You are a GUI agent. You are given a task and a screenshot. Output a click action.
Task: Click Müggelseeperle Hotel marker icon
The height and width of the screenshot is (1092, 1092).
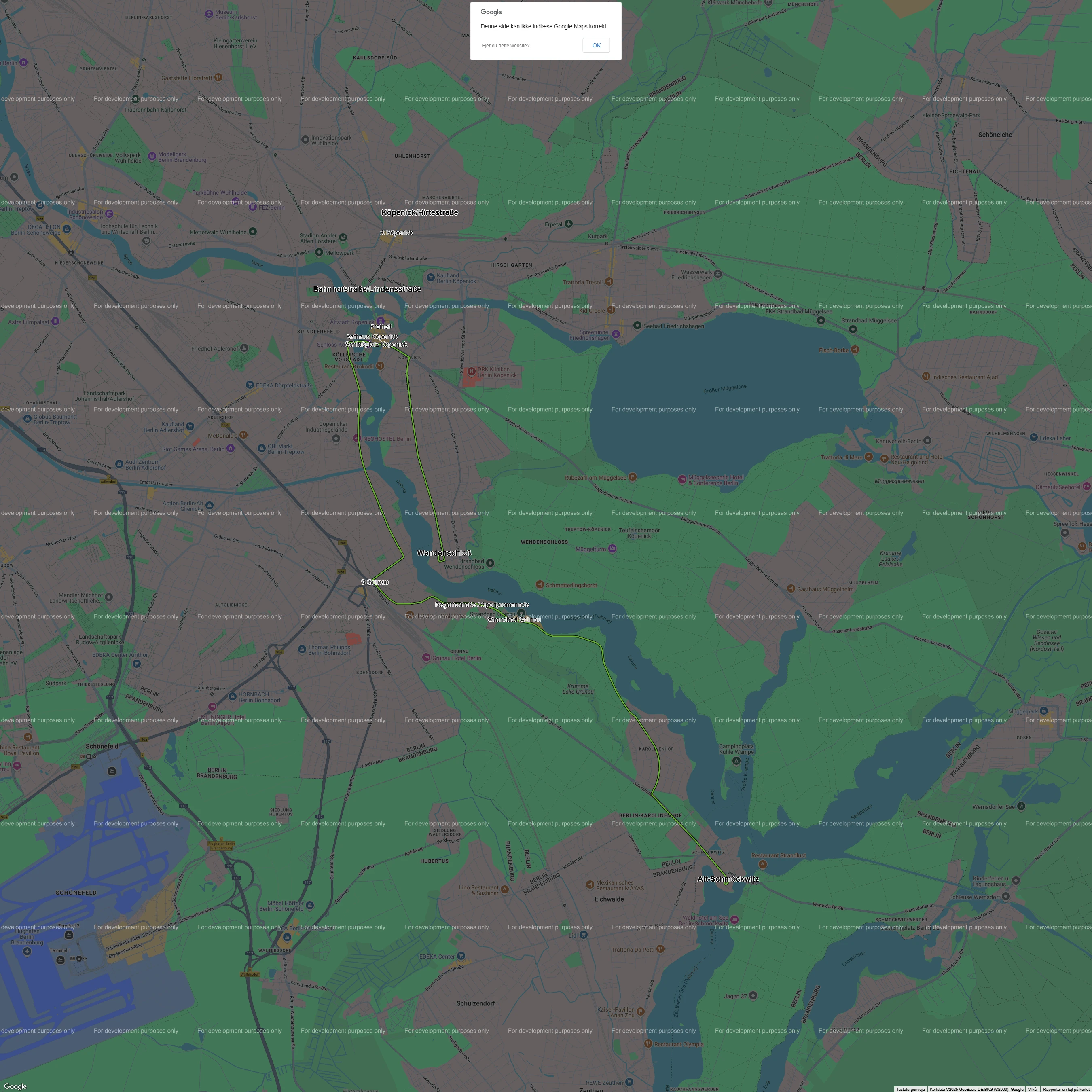tap(682, 479)
